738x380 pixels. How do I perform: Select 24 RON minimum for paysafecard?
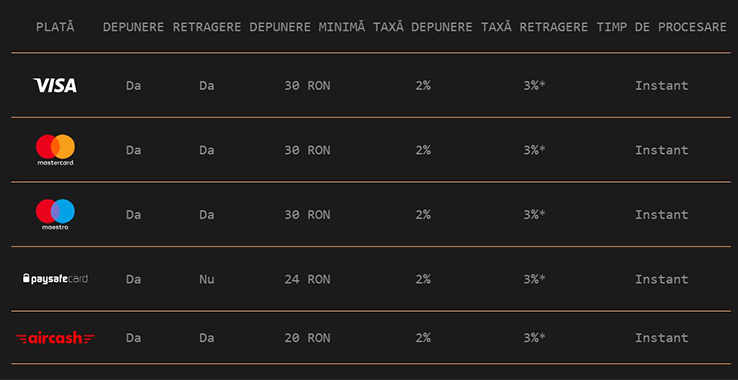click(307, 279)
